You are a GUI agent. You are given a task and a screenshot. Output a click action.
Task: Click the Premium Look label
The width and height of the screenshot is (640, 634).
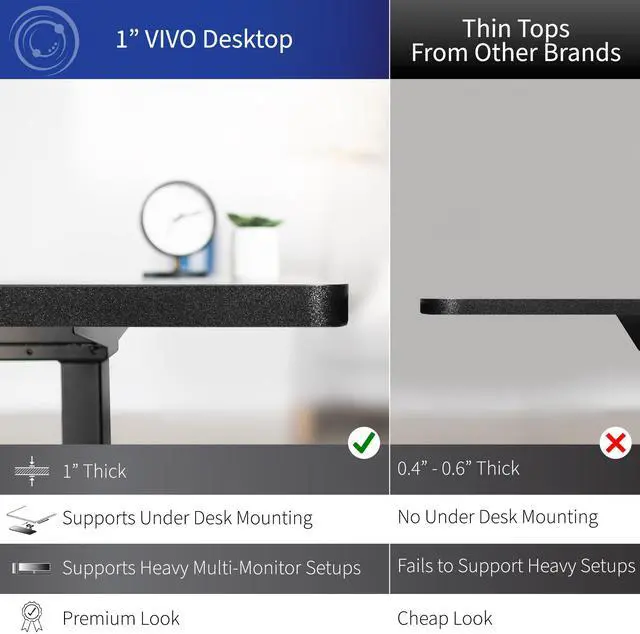tap(121, 618)
